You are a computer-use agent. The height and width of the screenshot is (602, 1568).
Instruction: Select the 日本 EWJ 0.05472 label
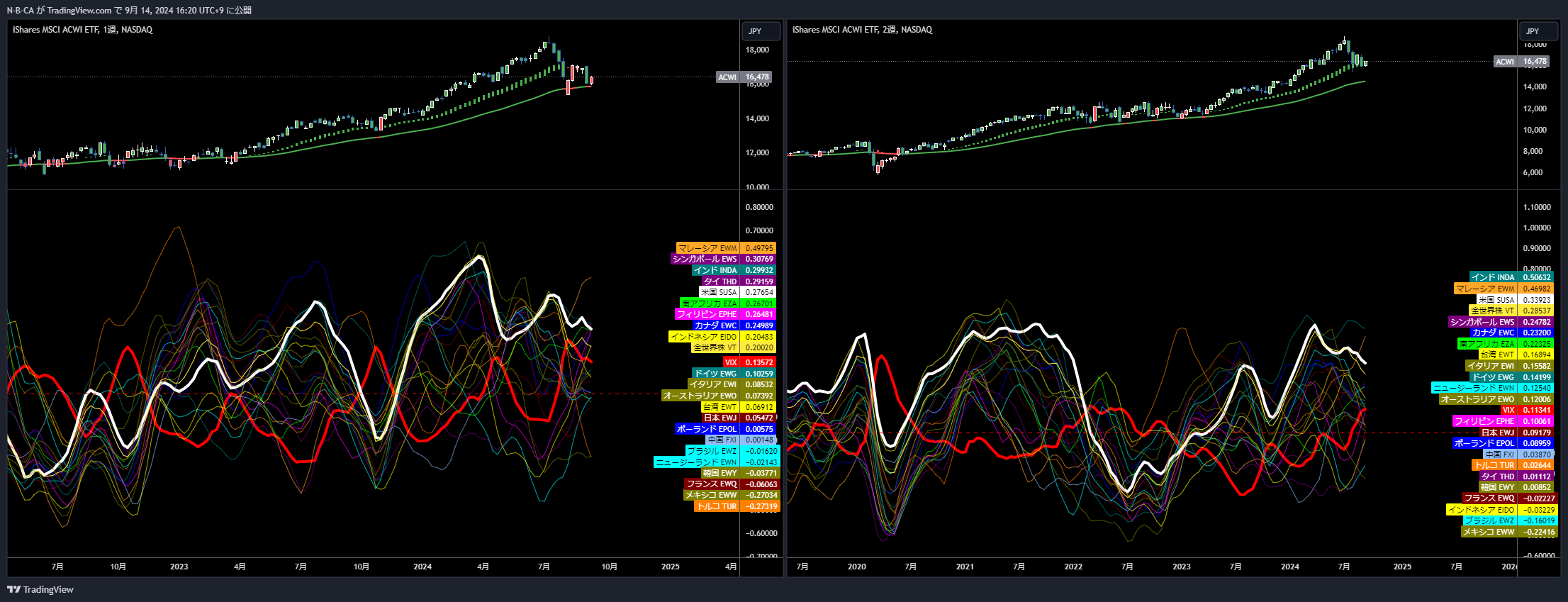(739, 418)
